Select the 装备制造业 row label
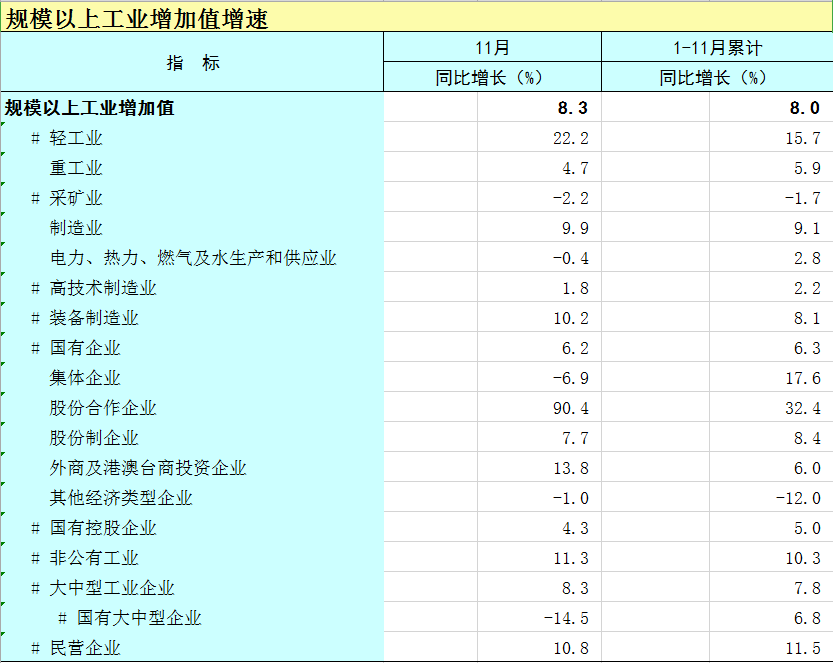 click(x=94, y=318)
